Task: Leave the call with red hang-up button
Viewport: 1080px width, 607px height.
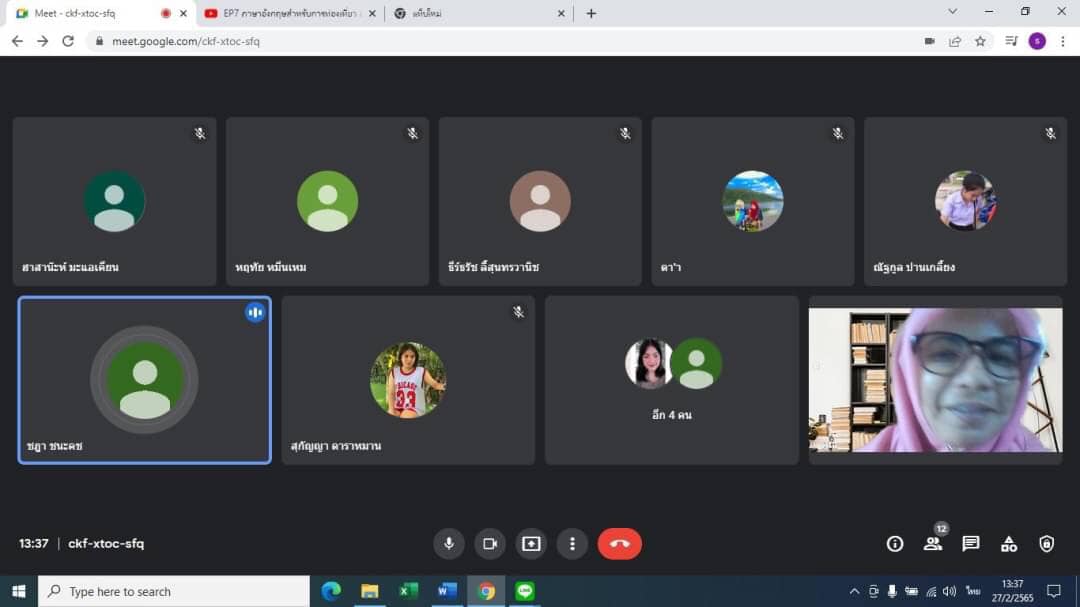Action: pos(619,544)
